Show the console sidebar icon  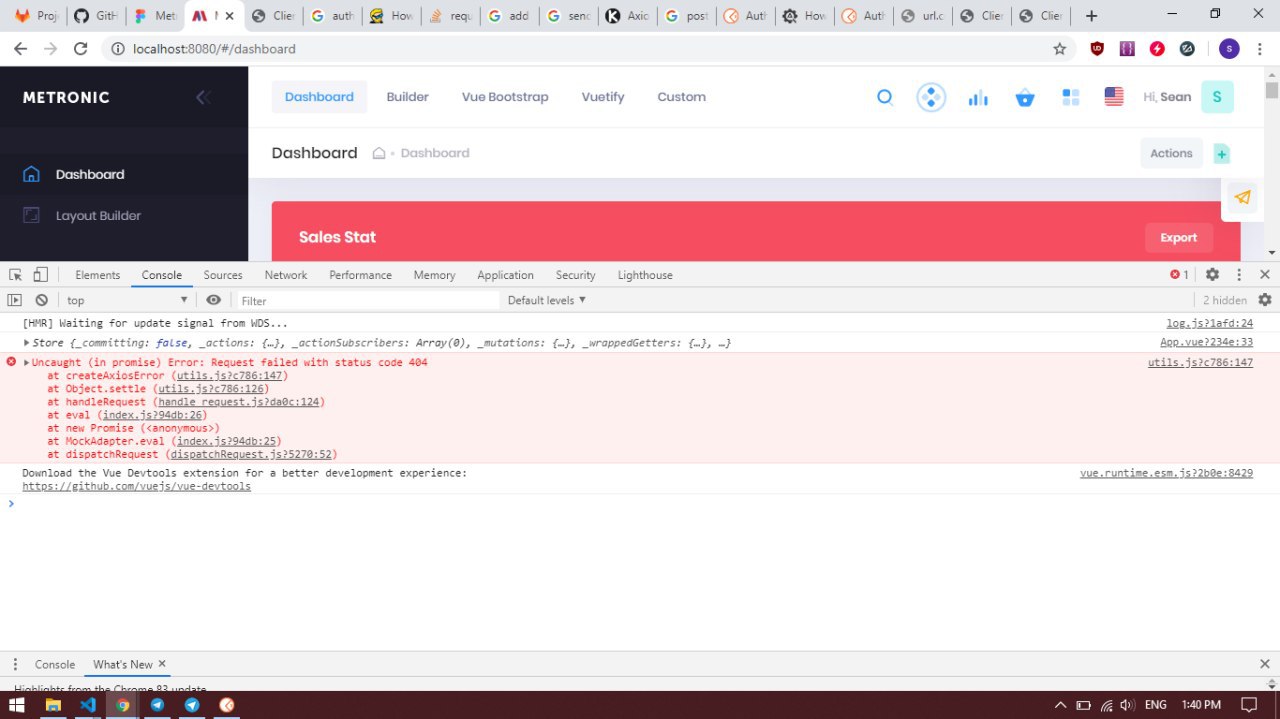(x=15, y=300)
